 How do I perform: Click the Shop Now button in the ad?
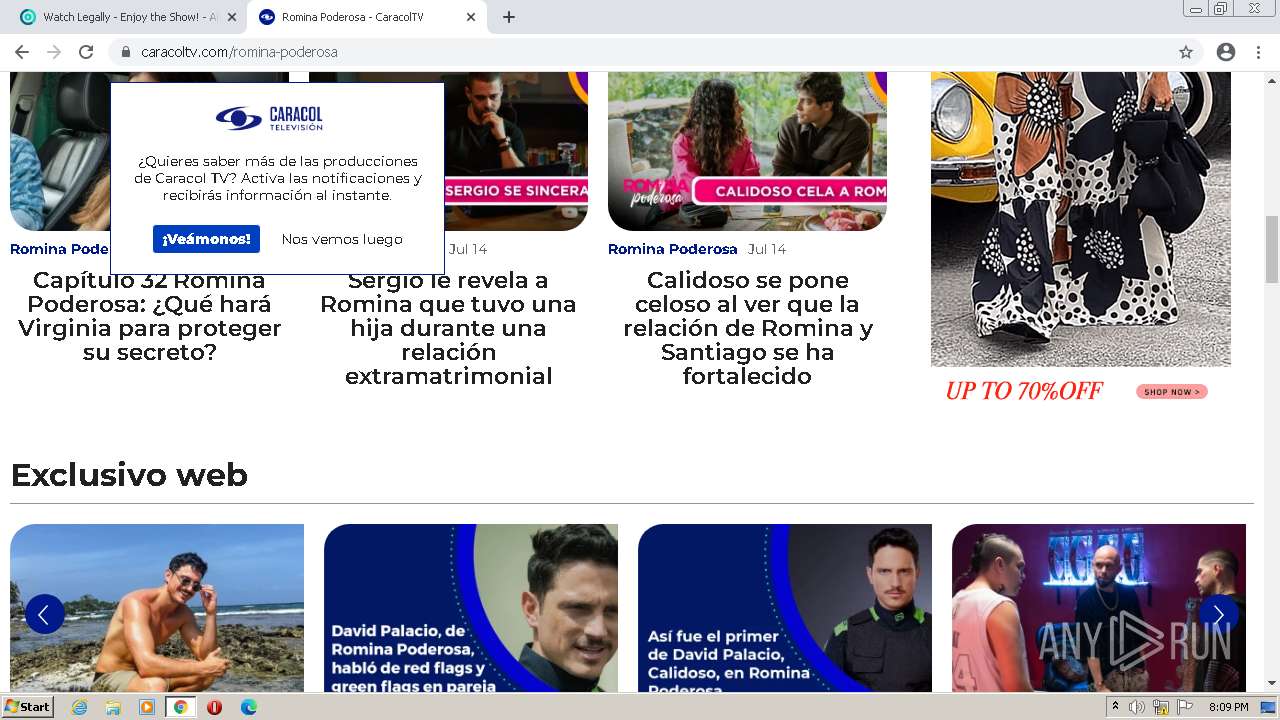click(x=1172, y=392)
